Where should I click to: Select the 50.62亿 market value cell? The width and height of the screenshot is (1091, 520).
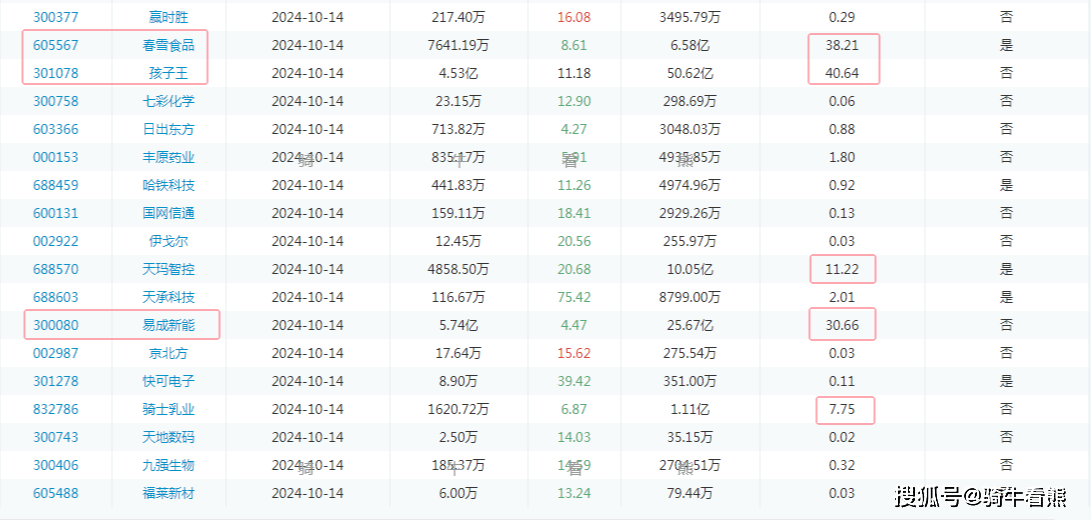tap(690, 73)
